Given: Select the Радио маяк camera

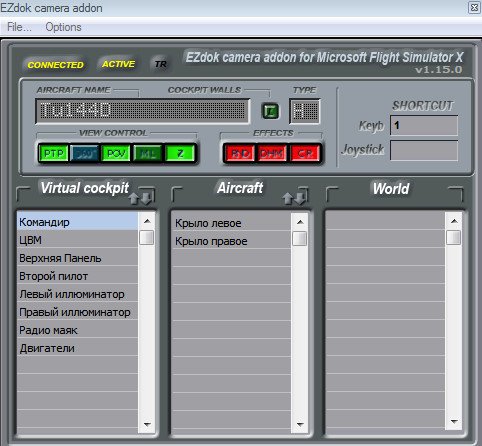Looking at the screenshot, I should point(77,330).
